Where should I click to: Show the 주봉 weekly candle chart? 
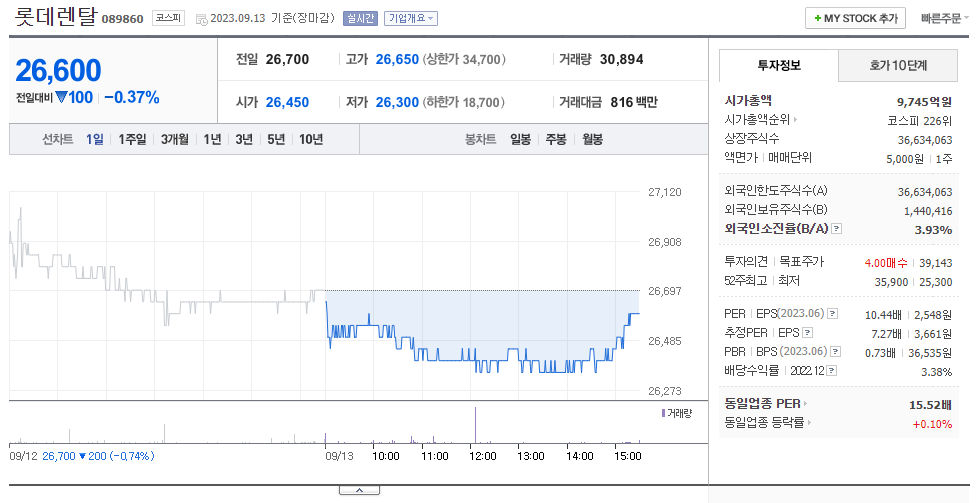[556, 139]
